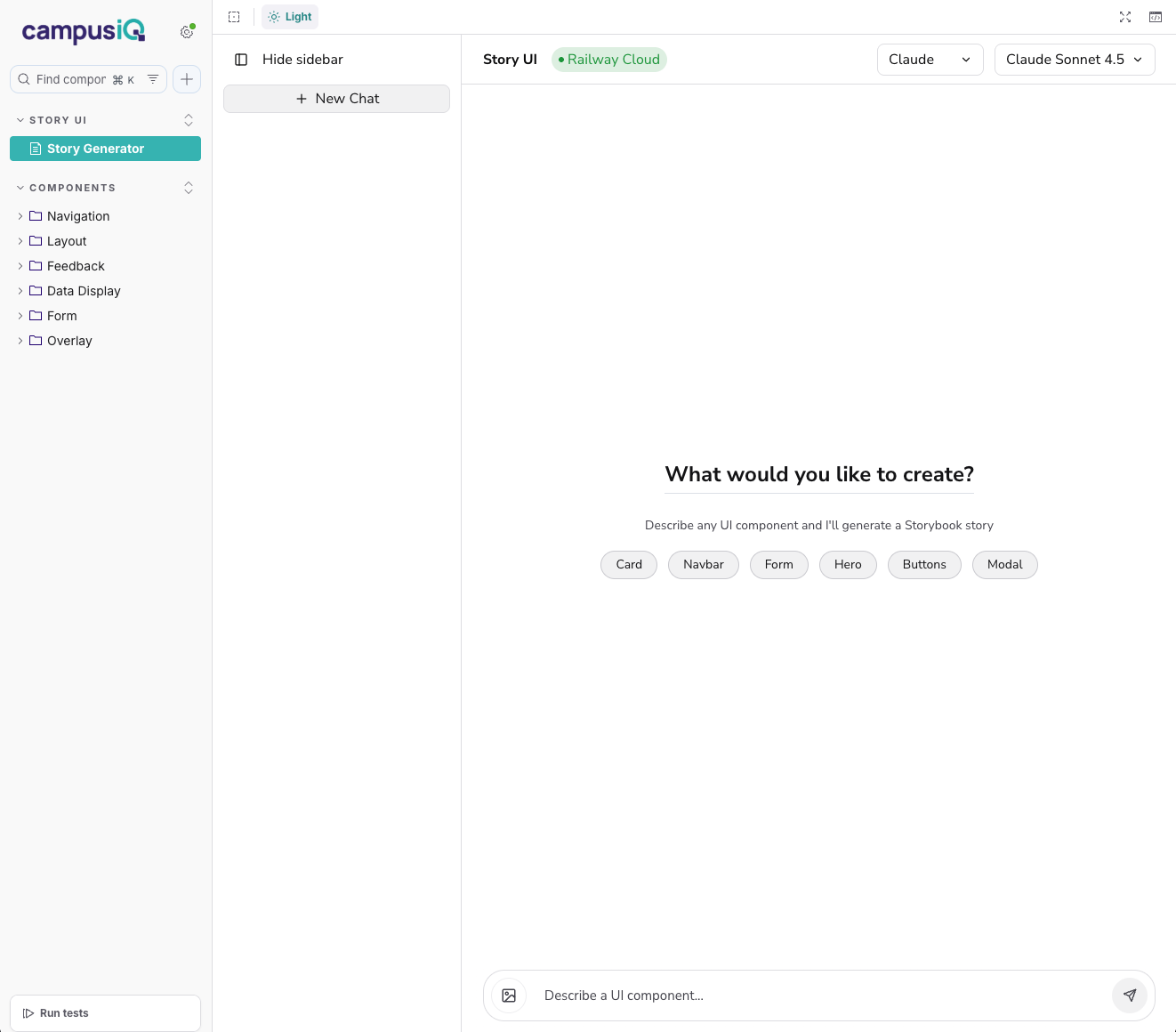
Task: Open the settings gear in the sidebar
Action: coord(187,30)
